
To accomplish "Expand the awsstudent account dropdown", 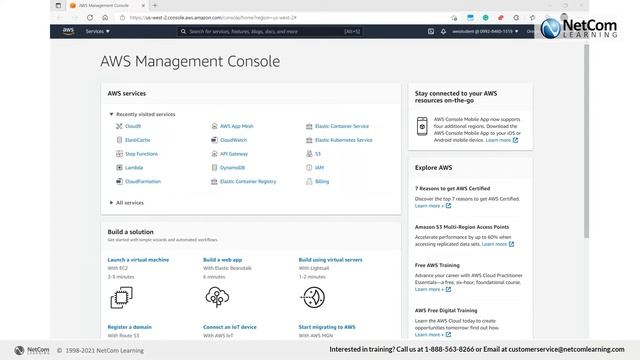I will 485,31.
